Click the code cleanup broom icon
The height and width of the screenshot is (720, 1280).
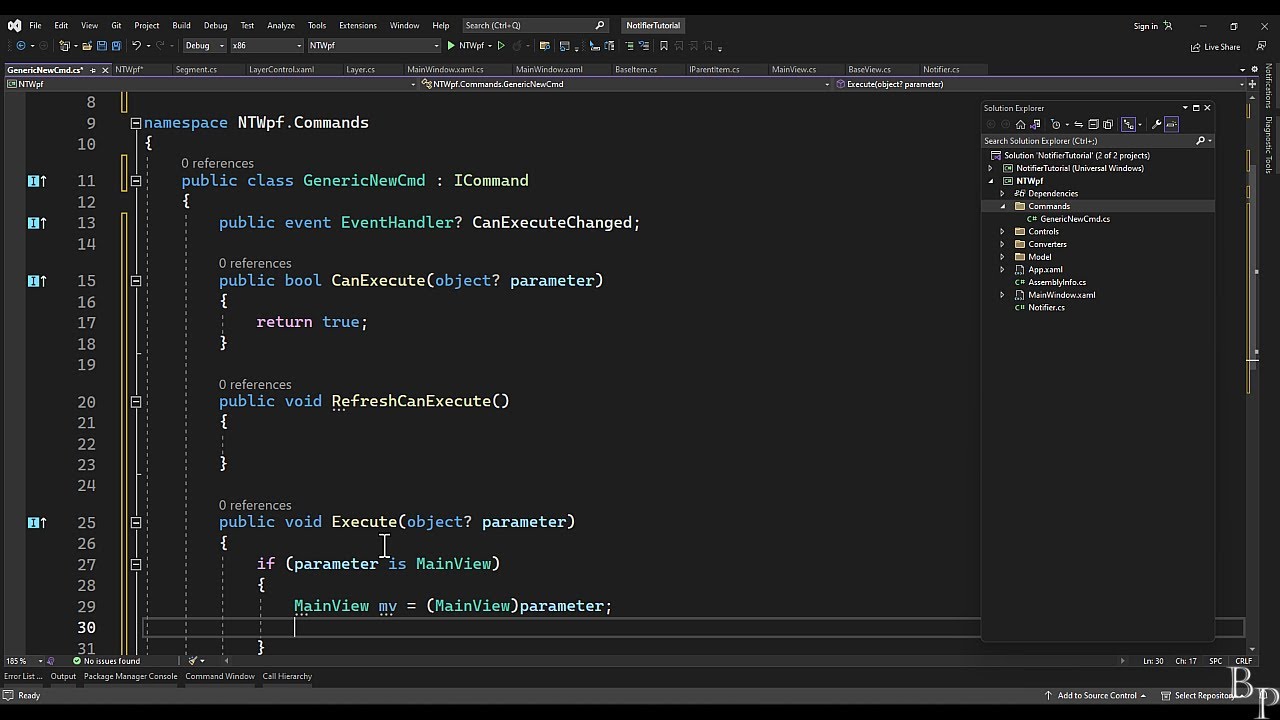(193, 660)
